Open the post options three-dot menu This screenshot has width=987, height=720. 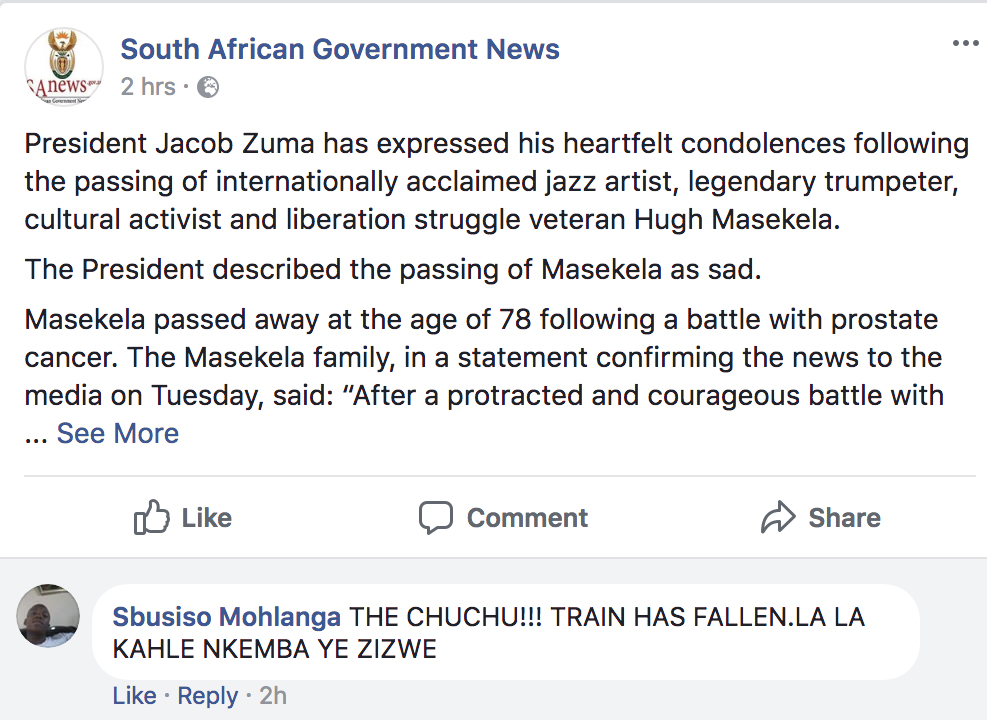click(966, 43)
